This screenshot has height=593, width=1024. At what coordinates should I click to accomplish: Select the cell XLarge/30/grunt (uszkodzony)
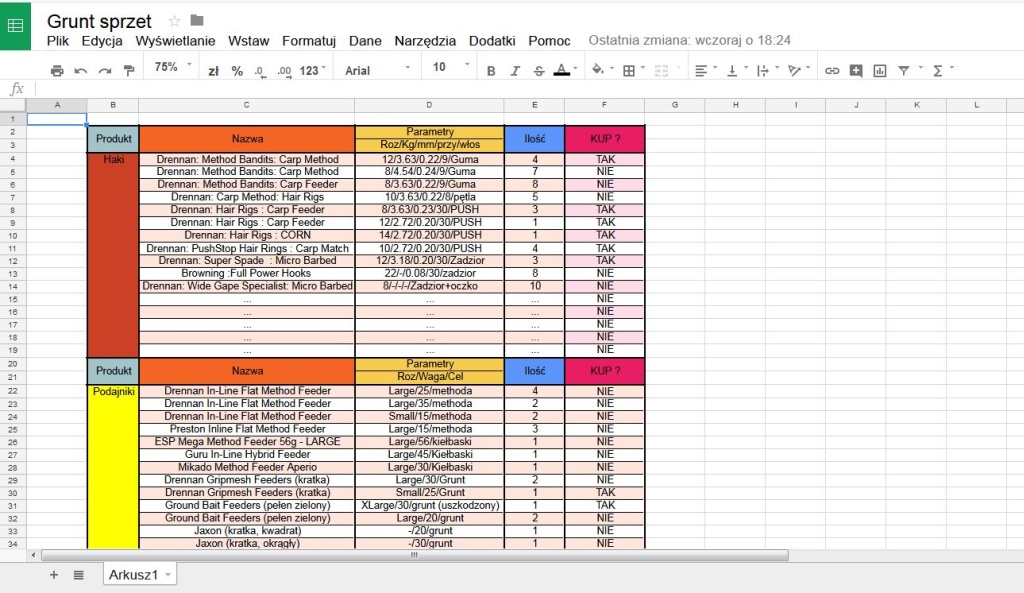pyautogui.click(x=430, y=505)
